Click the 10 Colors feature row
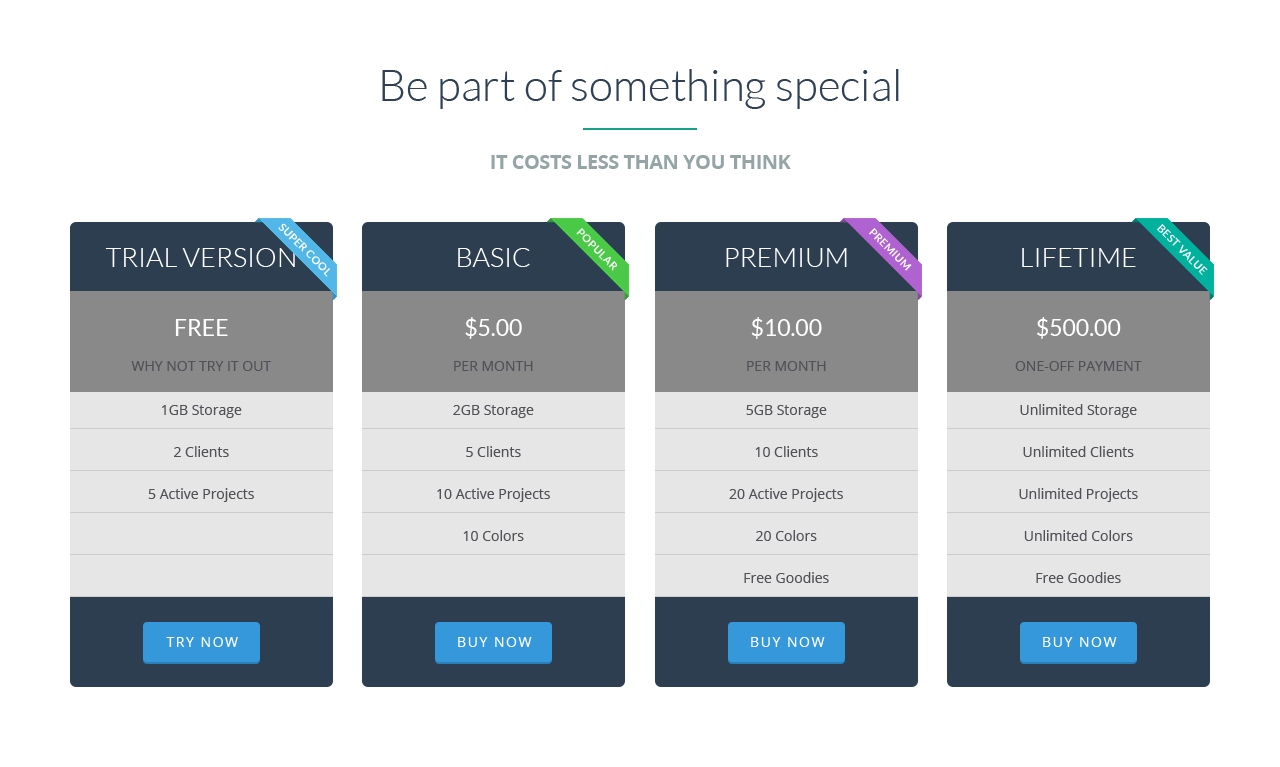The height and width of the screenshot is (767, 1280). click(x=493, y=536)
